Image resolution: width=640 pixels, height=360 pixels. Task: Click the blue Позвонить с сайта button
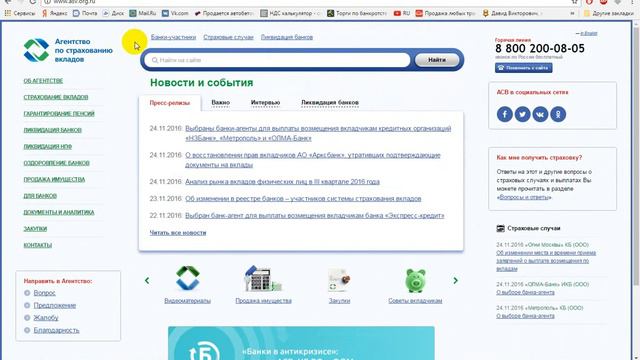pos(524,68)
